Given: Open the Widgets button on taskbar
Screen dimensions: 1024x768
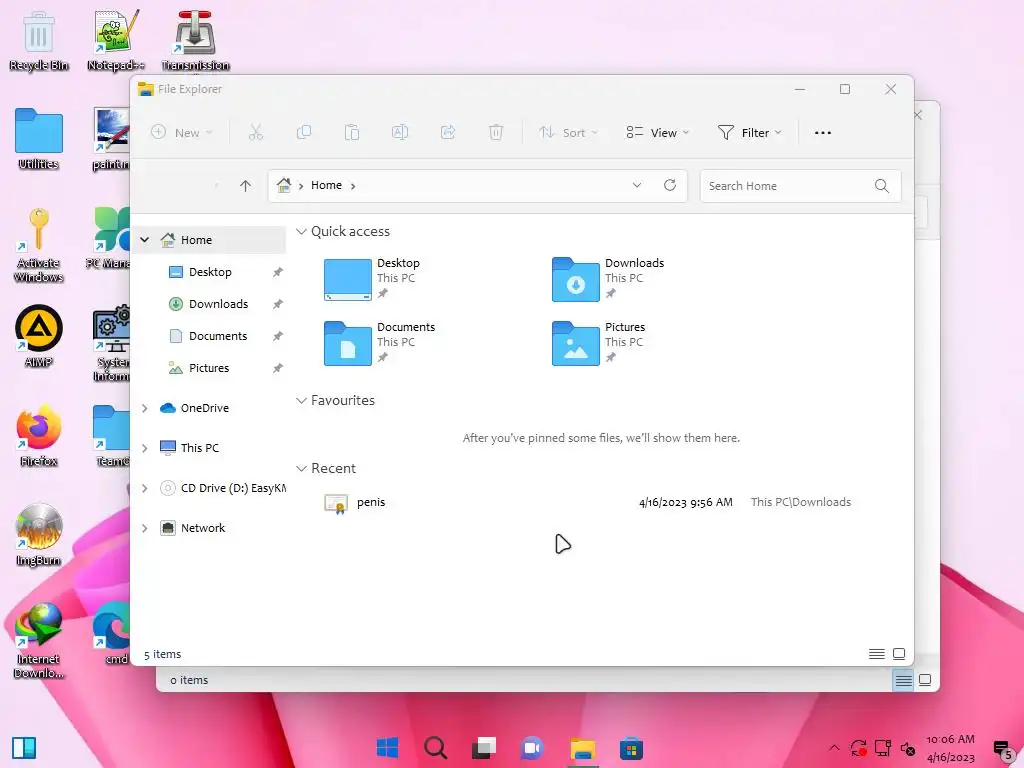Looking at the screenshot, I should pos(24,748).
